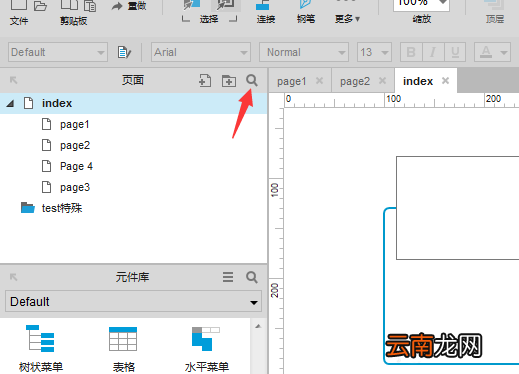This screenshot has width=519, height=374.
Task: Select the 钢笔 pen tool
Action: 306,12
